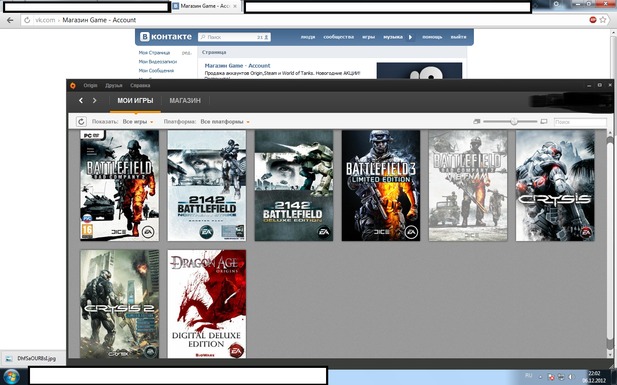Image resolution: width=617 pixels, height=385 pixels.
Task: Adjust the tile size slider handle
Action: (514, 122)
